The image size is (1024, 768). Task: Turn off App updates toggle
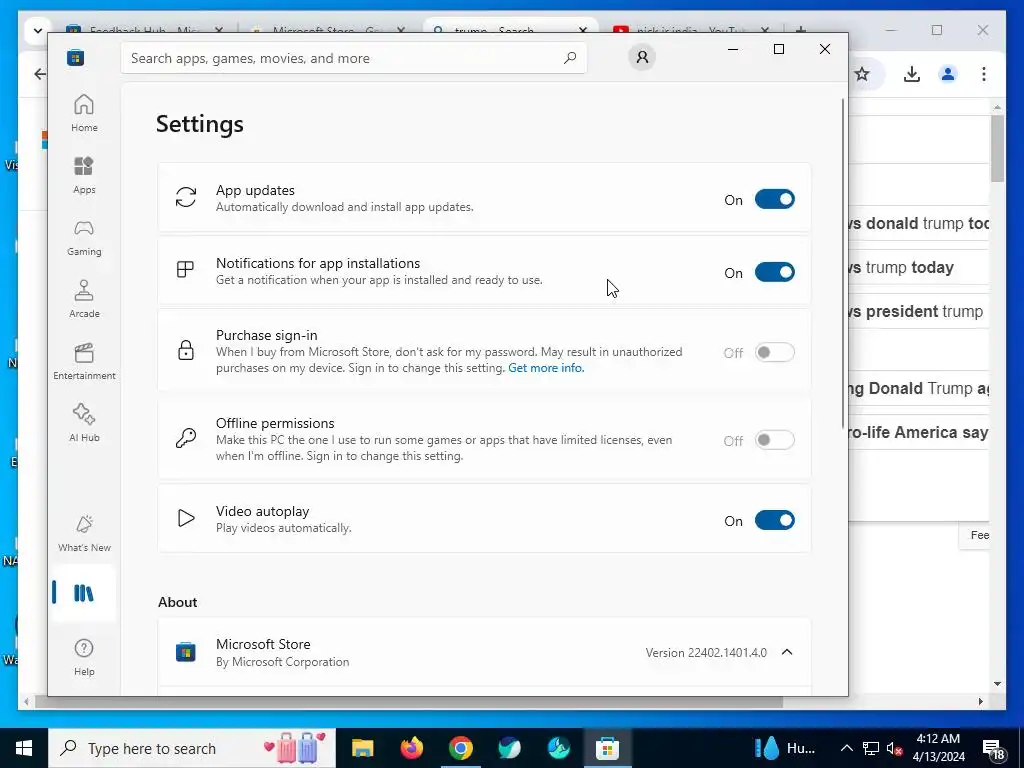(775, 199)
